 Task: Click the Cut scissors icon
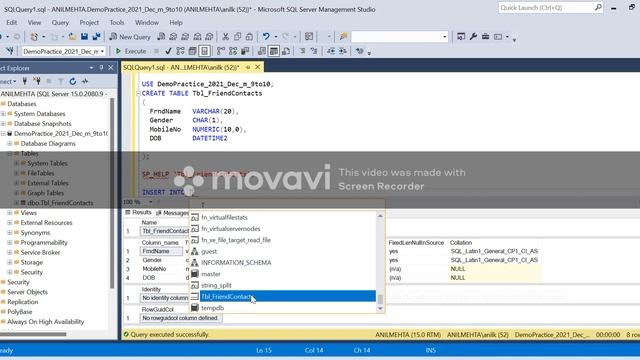click(225, 37)
